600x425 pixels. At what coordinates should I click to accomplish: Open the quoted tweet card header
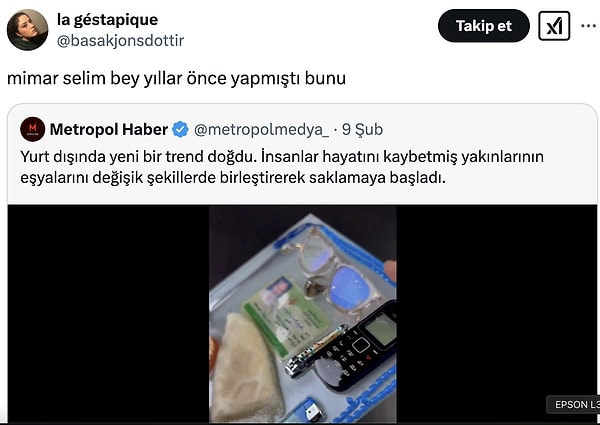click(202, 129)
